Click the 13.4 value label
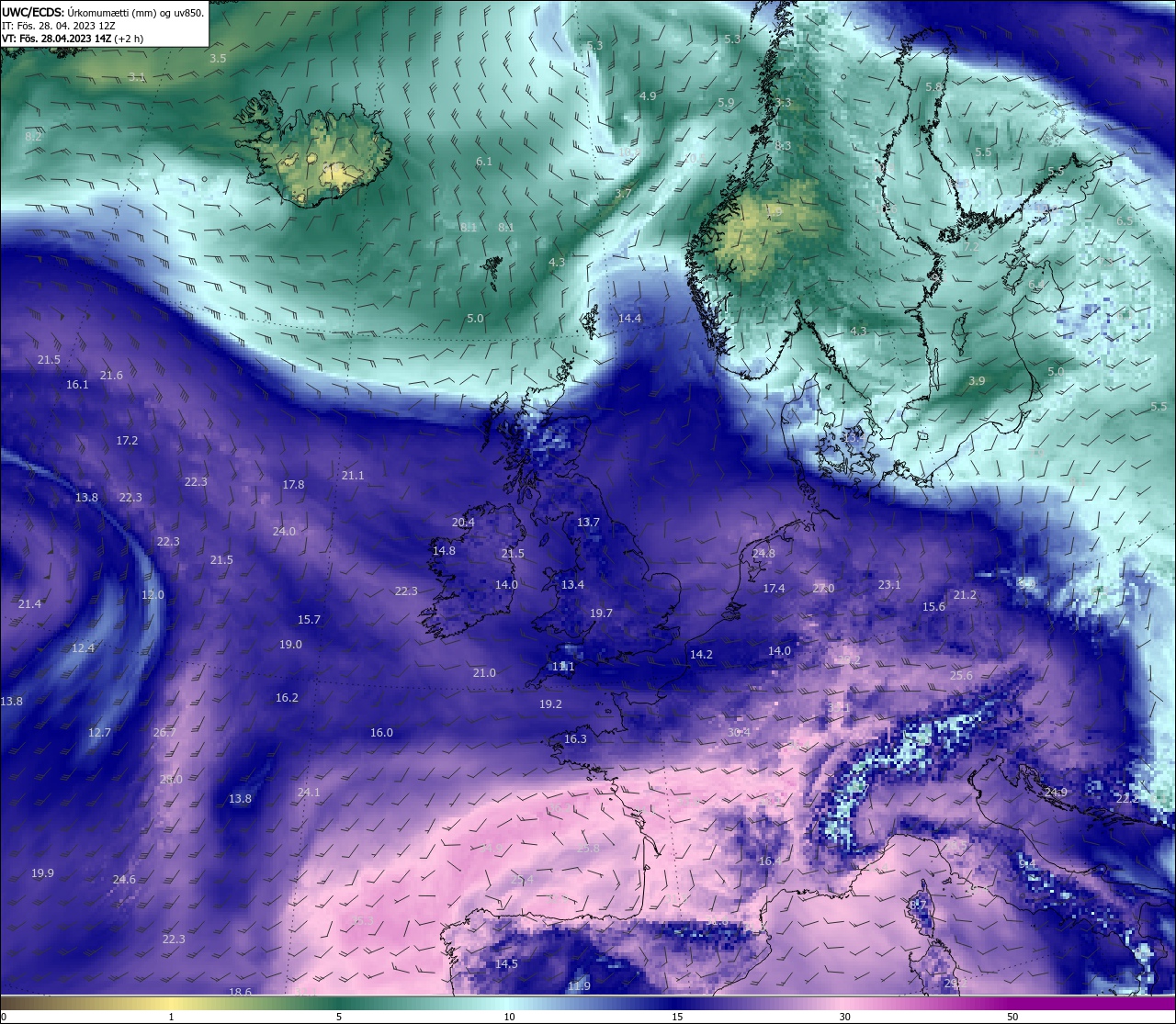The width and height of the screenshot is (1176, 1024). coord(572,585)
